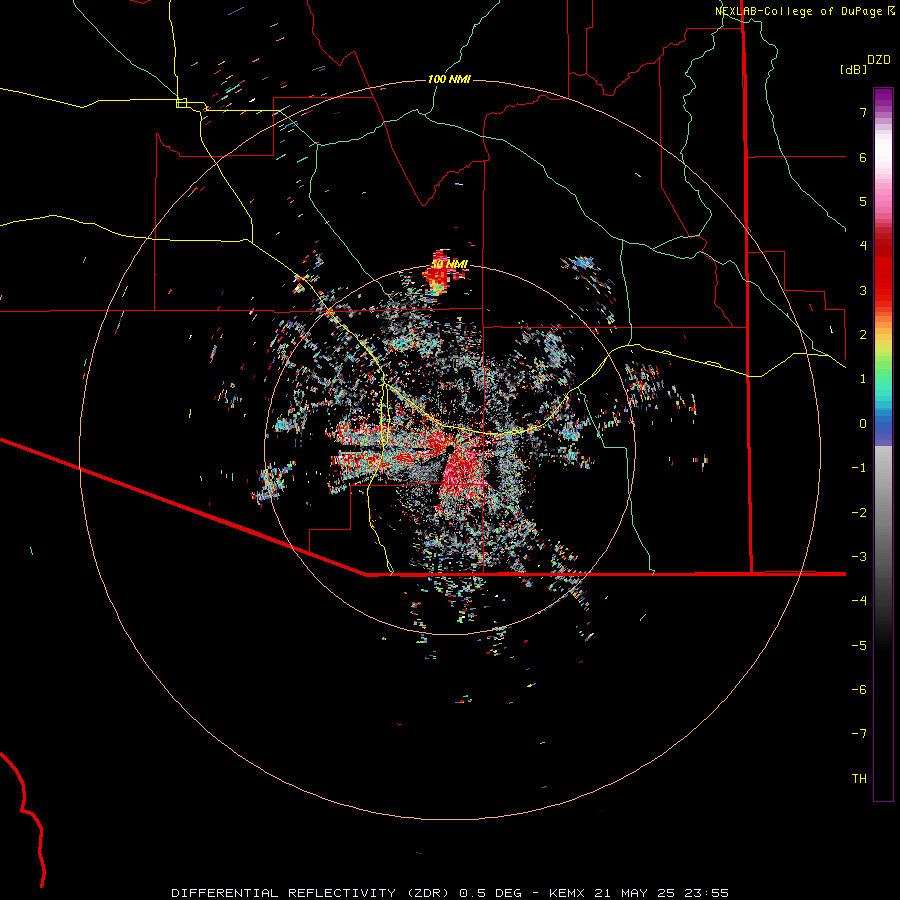Click the -6 value on color scale

859,690
